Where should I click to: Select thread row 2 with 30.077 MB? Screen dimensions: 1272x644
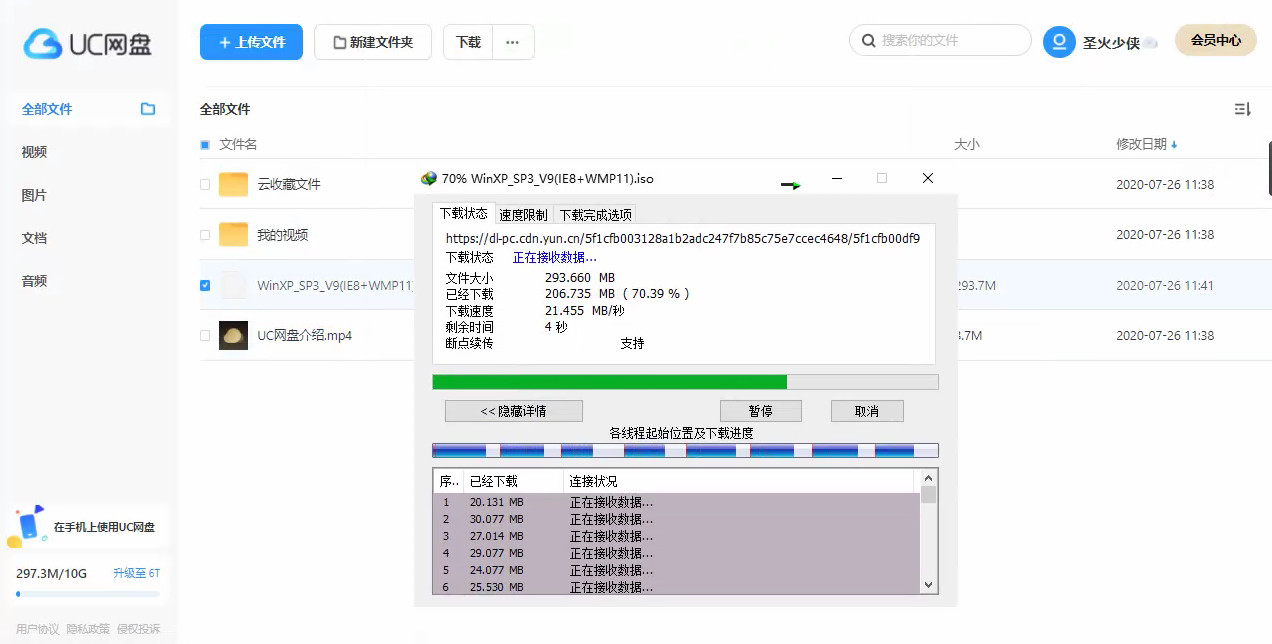click(x=677, y=519)
